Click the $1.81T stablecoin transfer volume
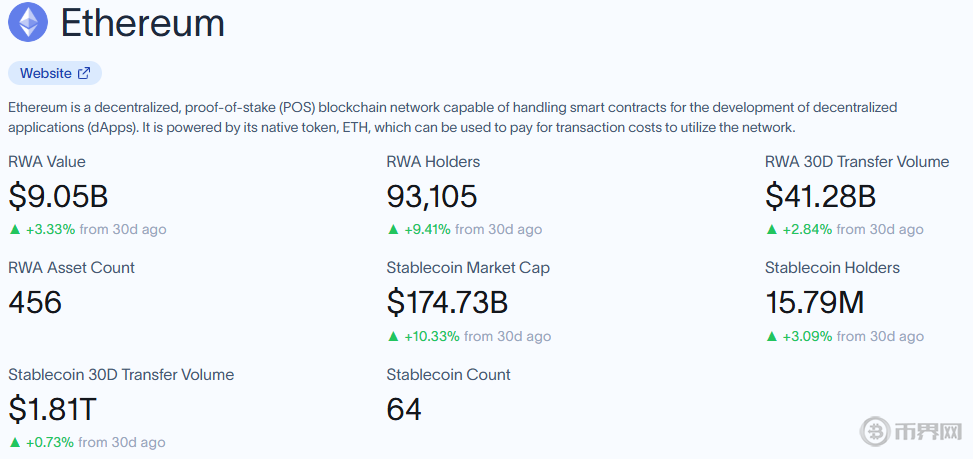 coord(52,409)
